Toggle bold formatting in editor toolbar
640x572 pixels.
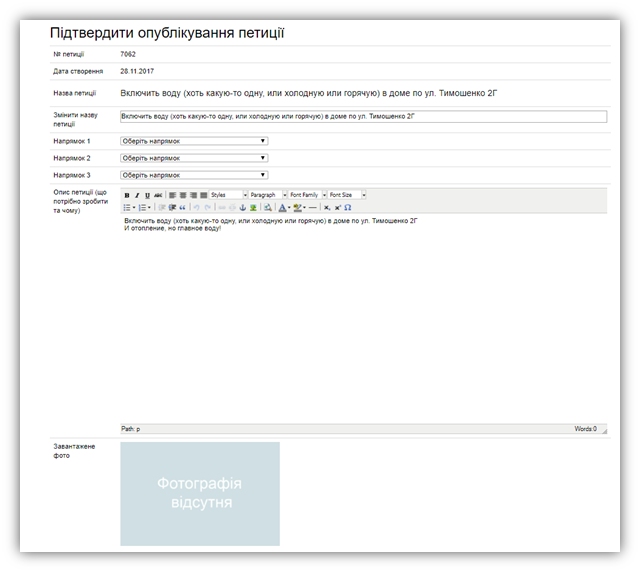(x=127, y=195)
